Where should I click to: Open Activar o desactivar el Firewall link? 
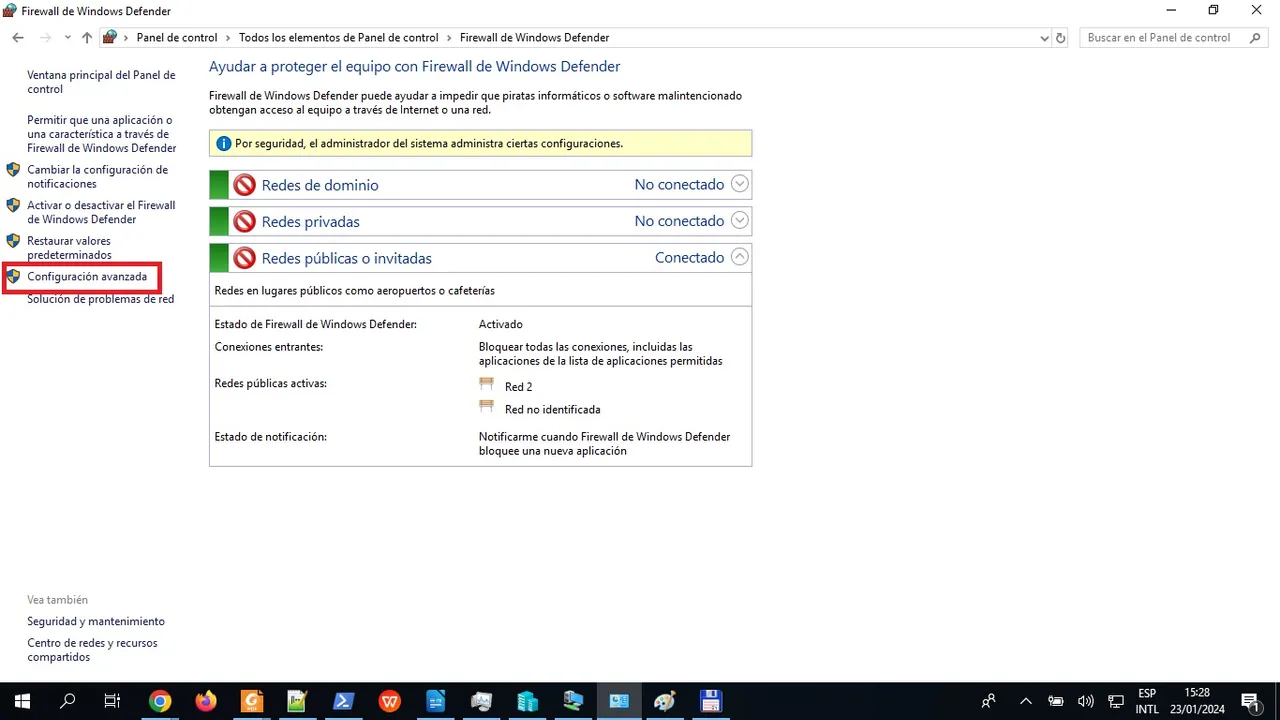tap(101, 212)
